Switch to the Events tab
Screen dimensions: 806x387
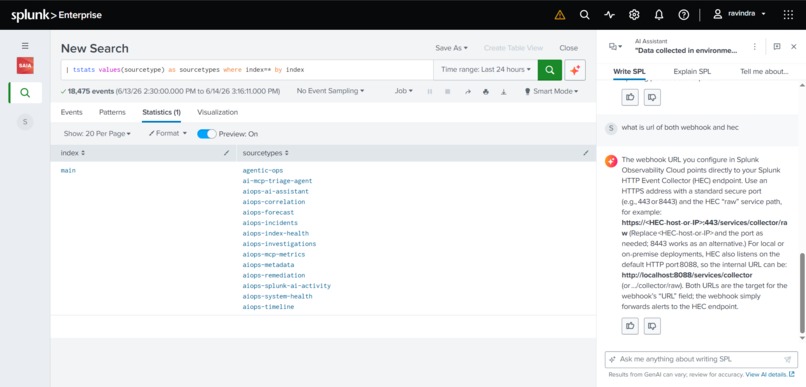coord(71,112)
